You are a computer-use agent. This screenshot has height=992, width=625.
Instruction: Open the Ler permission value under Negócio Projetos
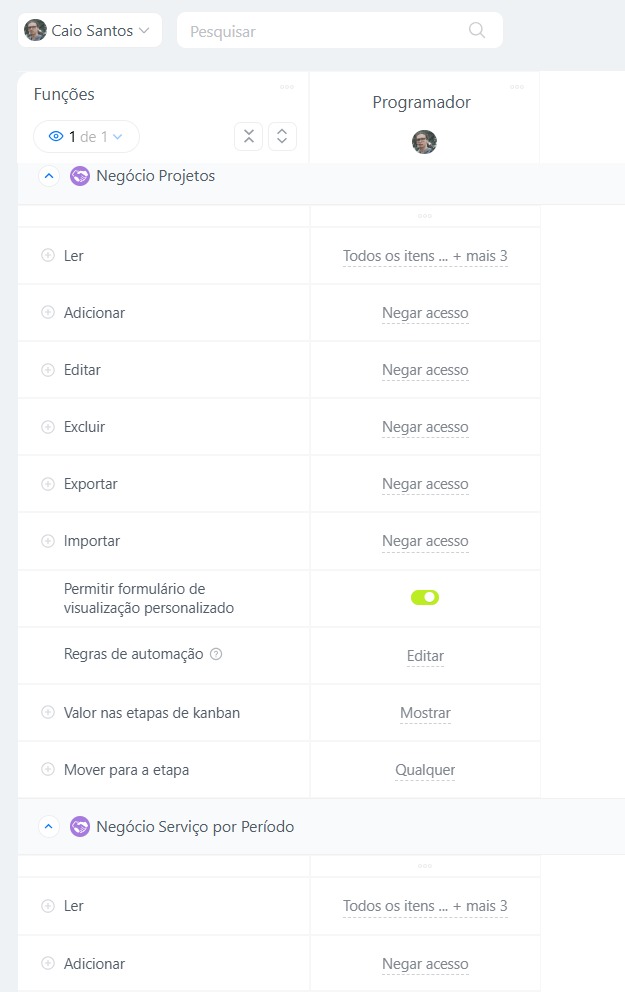[x=425, y=257]
